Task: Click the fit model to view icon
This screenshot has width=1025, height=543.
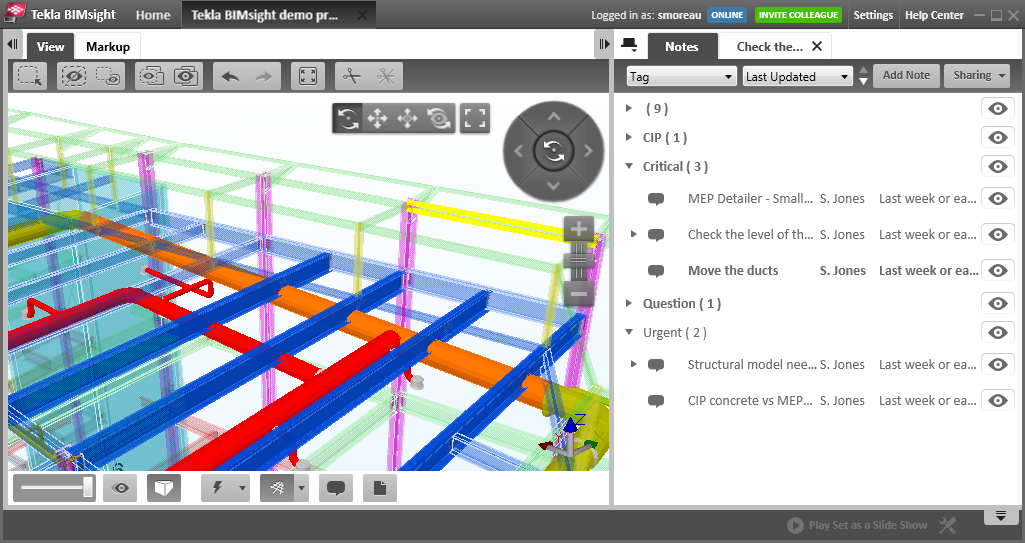Action: click(x=307, y=76)
